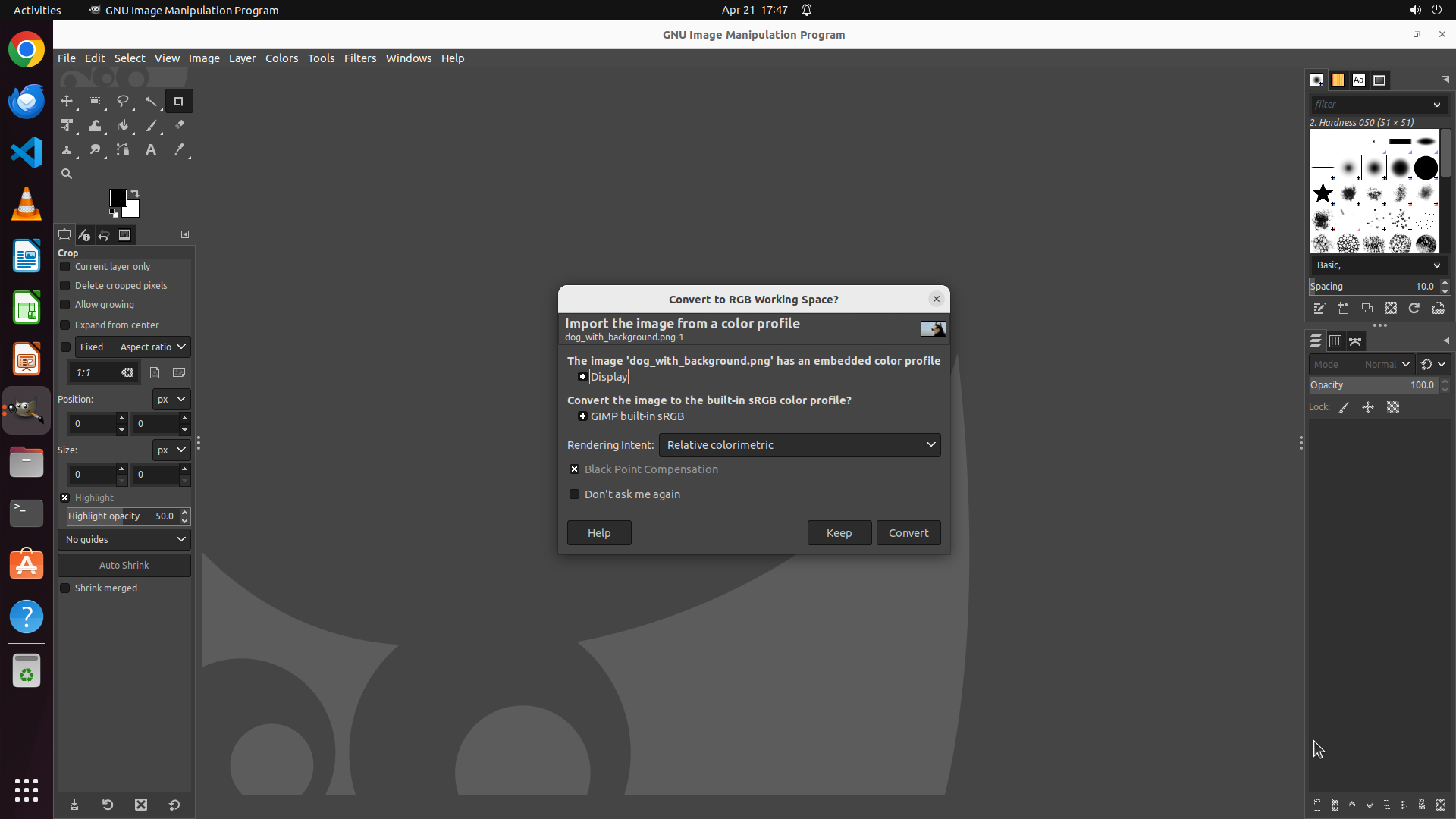The width and height of the screenshot is (1456, 819).
Task: Swap foreground and background colors
Action: [x=135, y=193]
